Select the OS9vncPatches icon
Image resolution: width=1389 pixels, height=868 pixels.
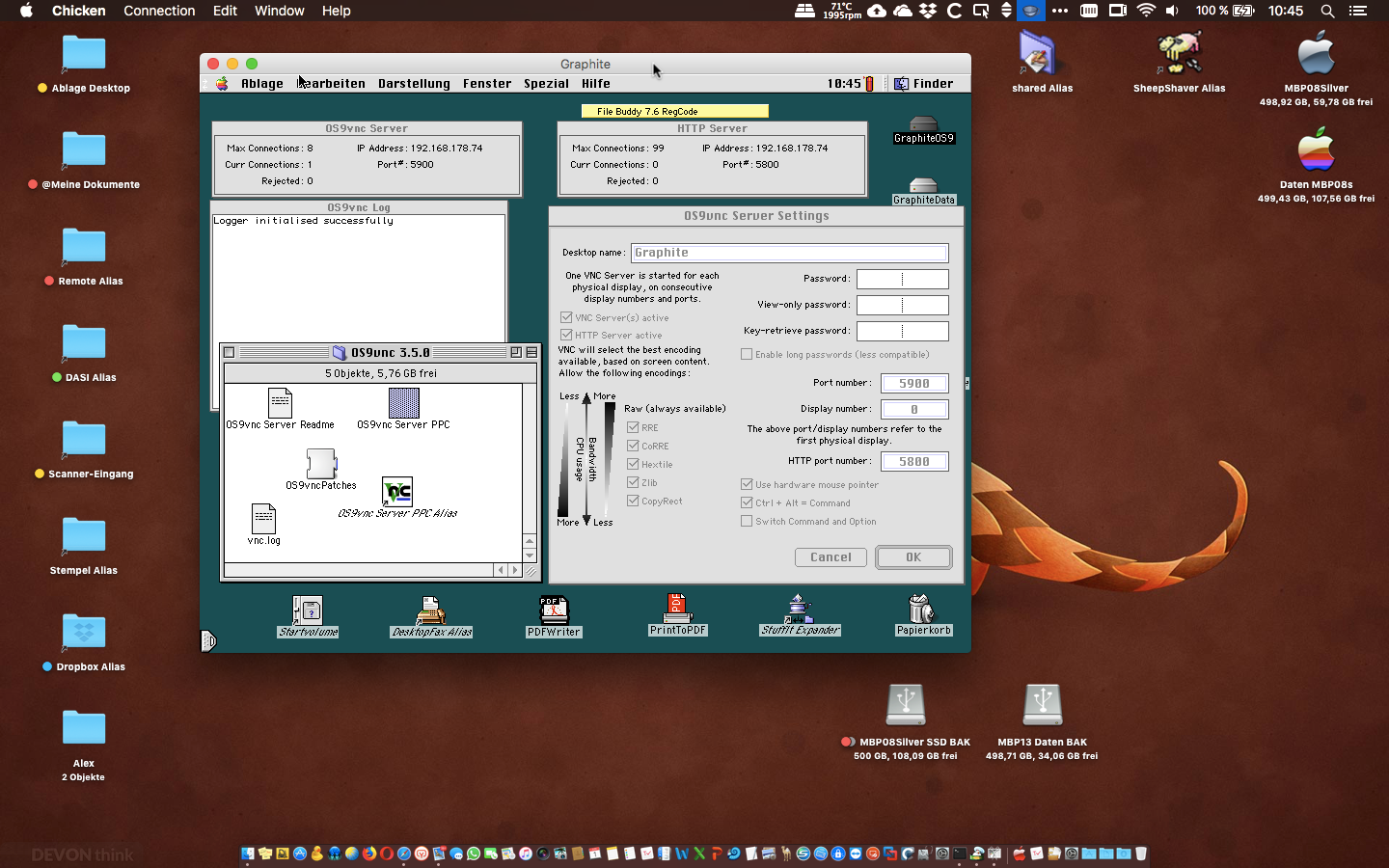[x=321, y=464]
